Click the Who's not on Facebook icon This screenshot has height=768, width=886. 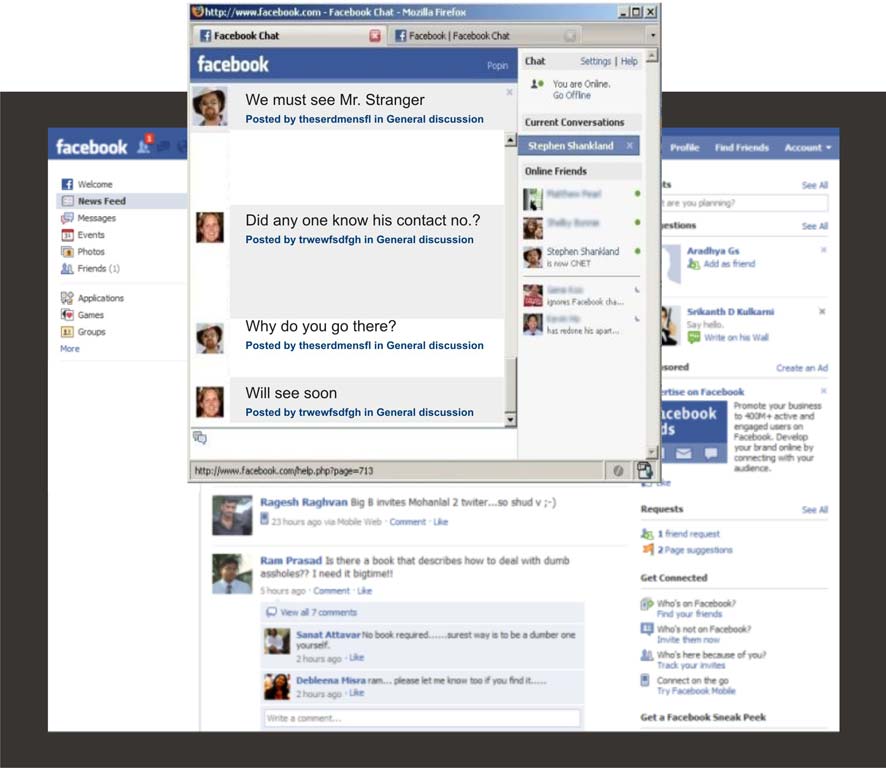coord(647,628)
